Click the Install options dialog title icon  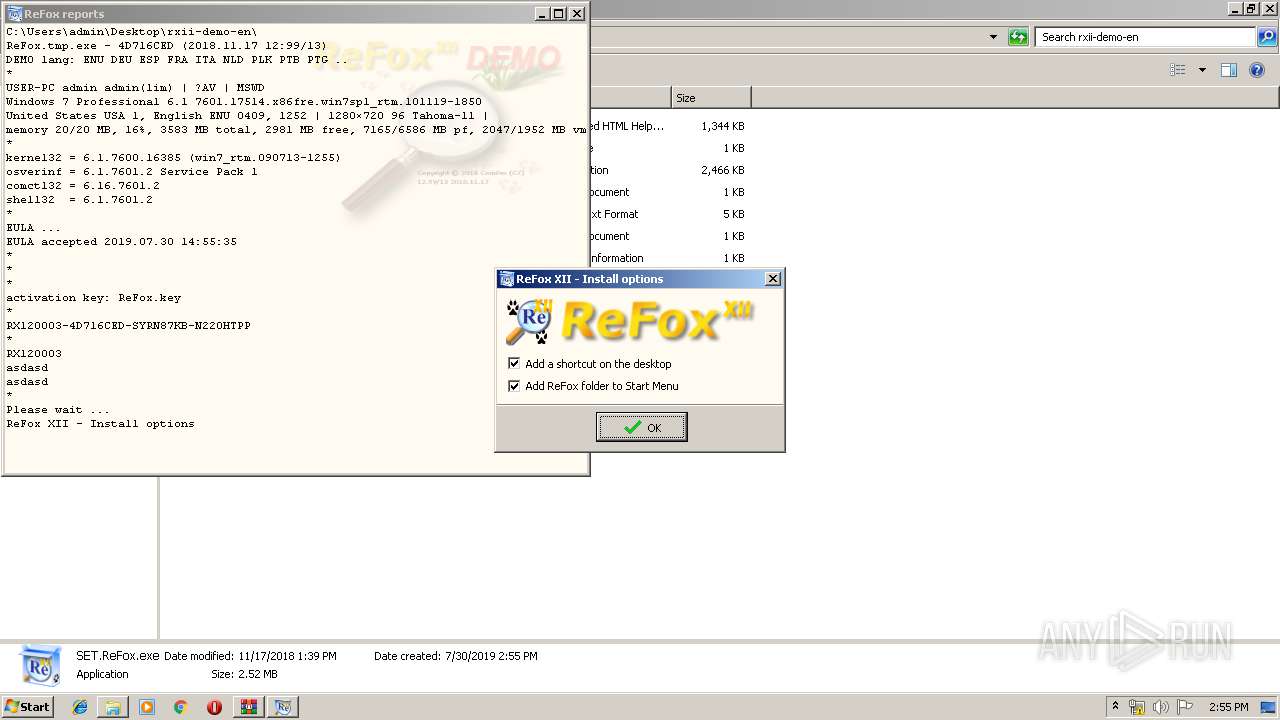click(507, 279)
